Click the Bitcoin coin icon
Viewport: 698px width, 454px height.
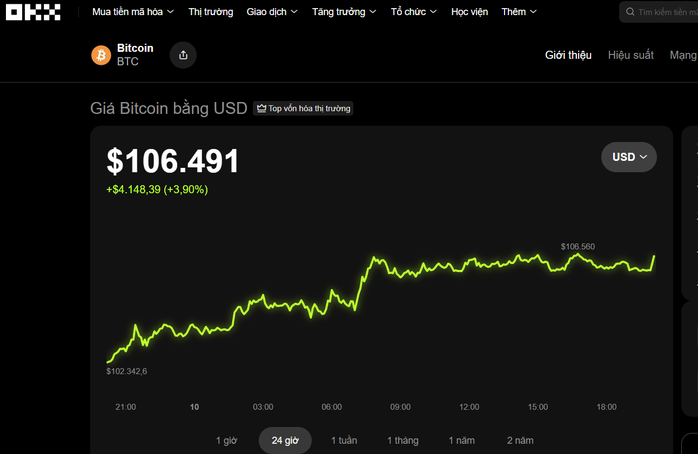pyautogui.click(x=101, y=55)
